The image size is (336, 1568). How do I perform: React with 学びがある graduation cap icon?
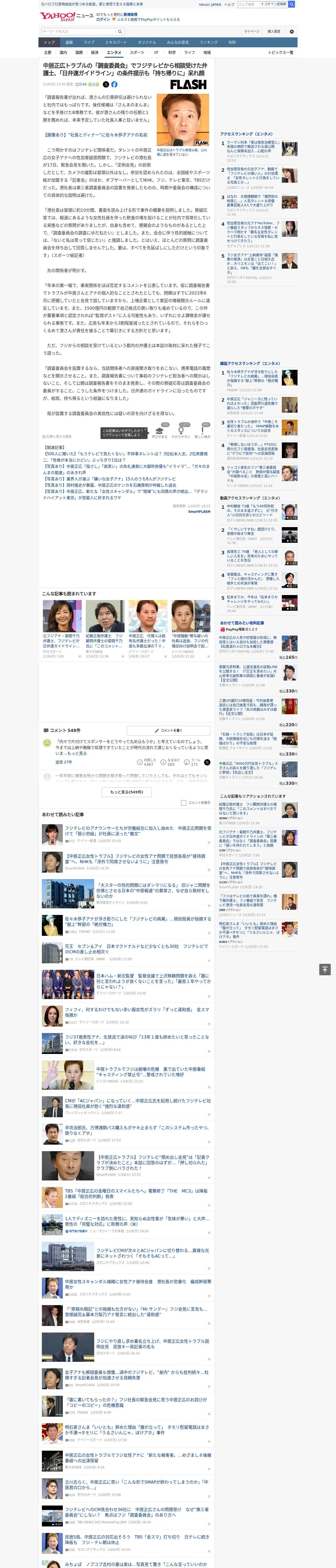point(160,431)
